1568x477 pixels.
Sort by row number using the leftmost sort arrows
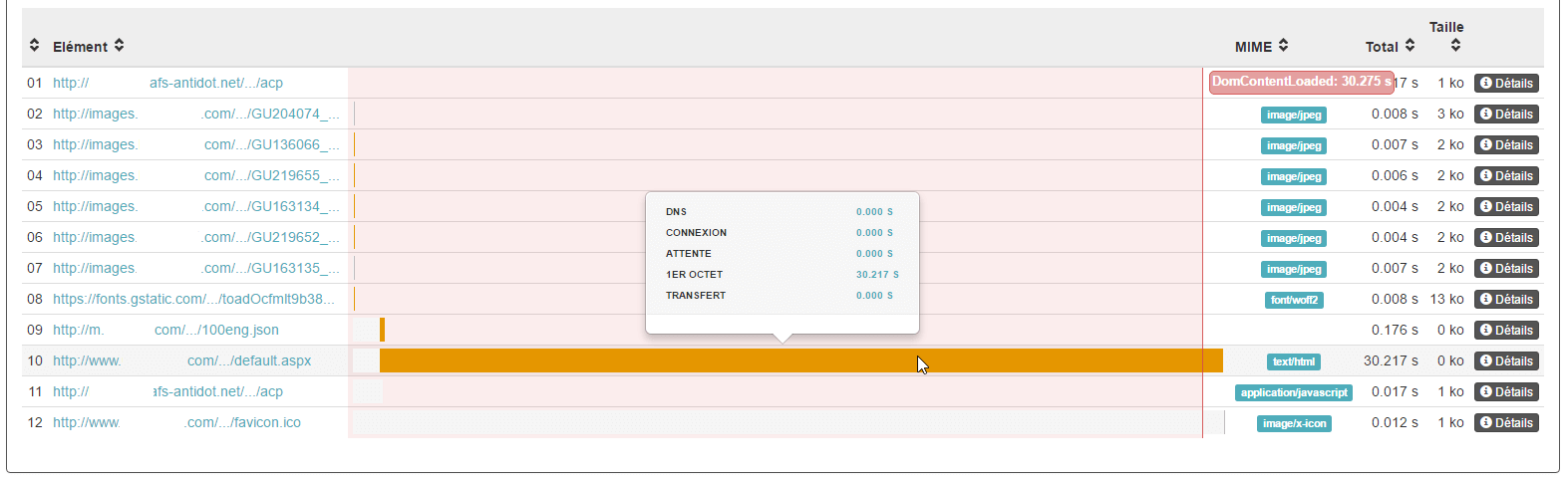pyautogui.click(x=34, y=45)
